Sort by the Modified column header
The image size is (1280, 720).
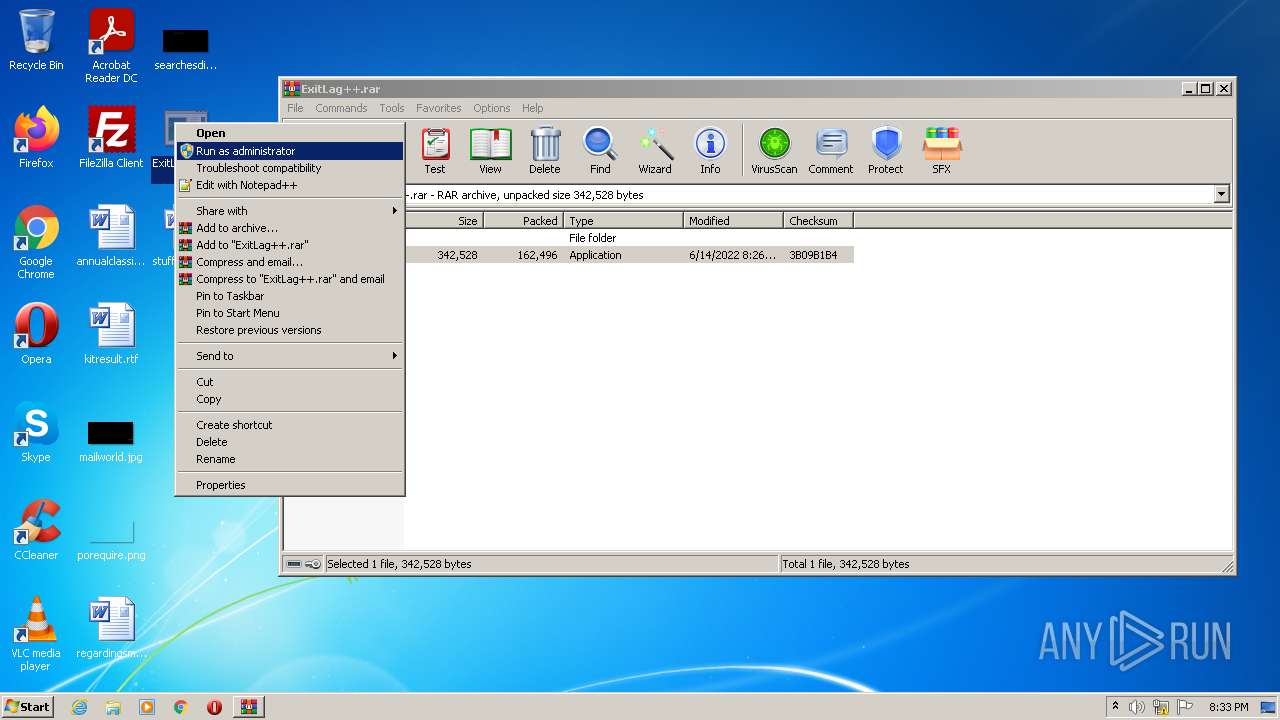(733, 221)
